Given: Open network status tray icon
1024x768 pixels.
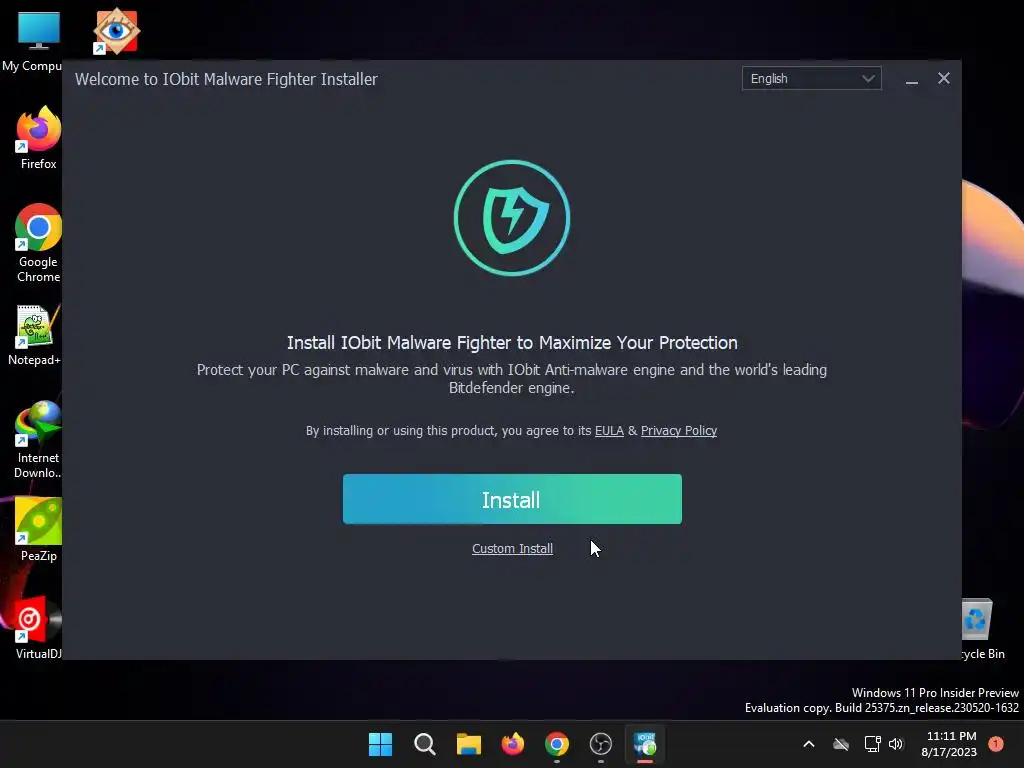Looking at the screenshot, I should coord(872,744).
